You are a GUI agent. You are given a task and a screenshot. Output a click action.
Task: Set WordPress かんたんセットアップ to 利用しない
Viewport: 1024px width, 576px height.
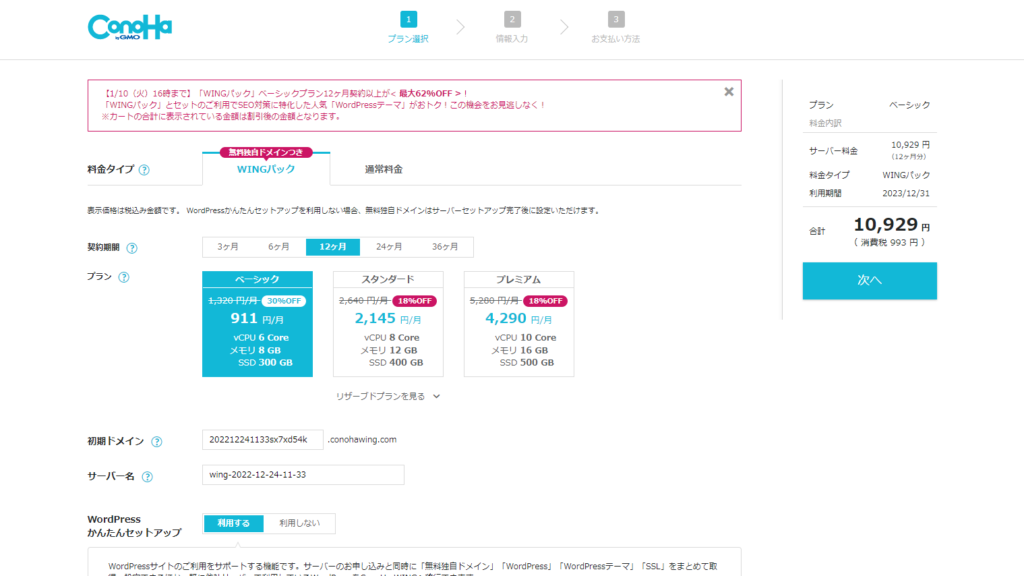[300, 523]
